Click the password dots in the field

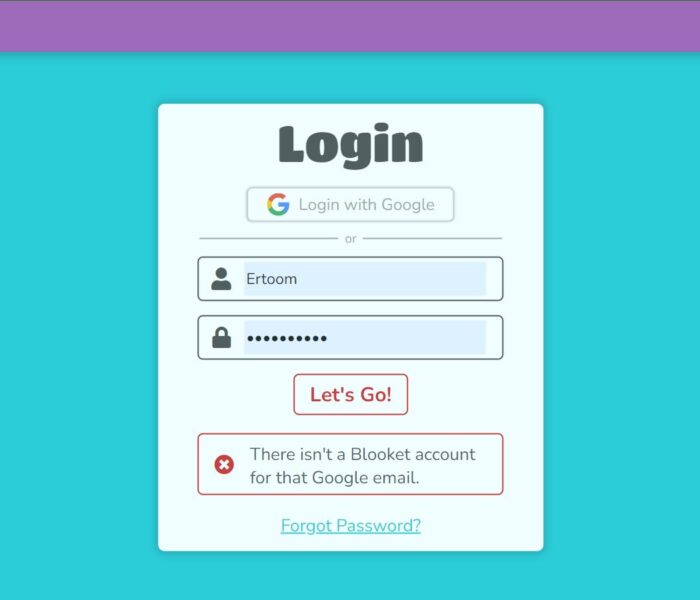click(287, 338)
